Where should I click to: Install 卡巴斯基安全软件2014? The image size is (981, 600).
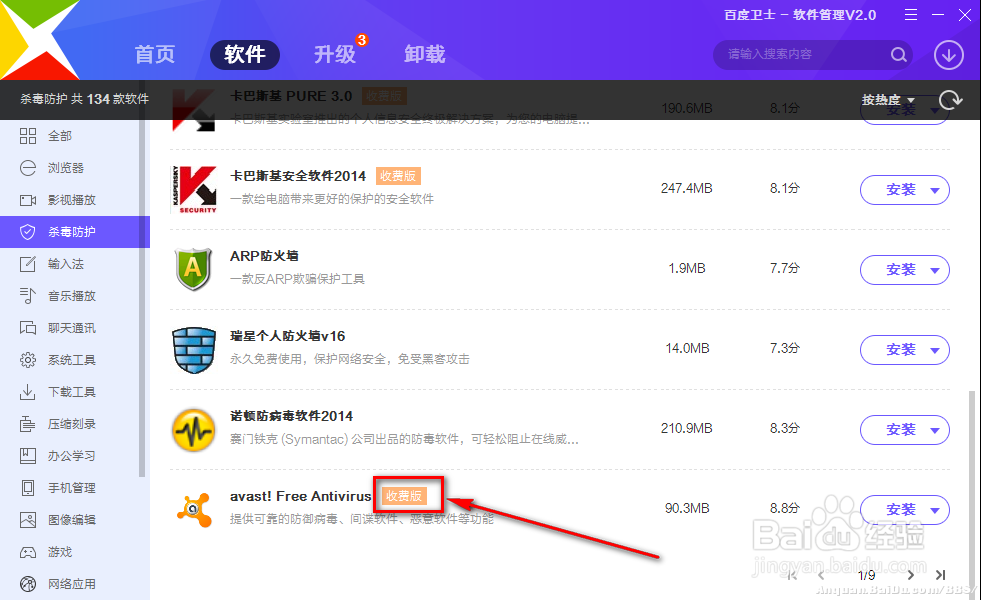tap(901, 190)
